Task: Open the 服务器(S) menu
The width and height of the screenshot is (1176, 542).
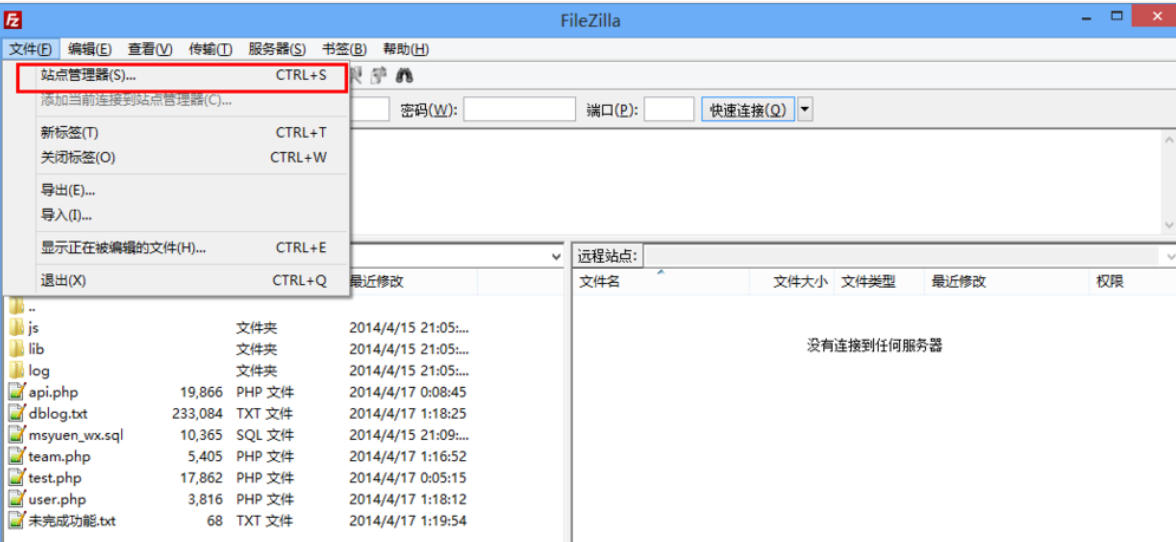Action: 277,49
